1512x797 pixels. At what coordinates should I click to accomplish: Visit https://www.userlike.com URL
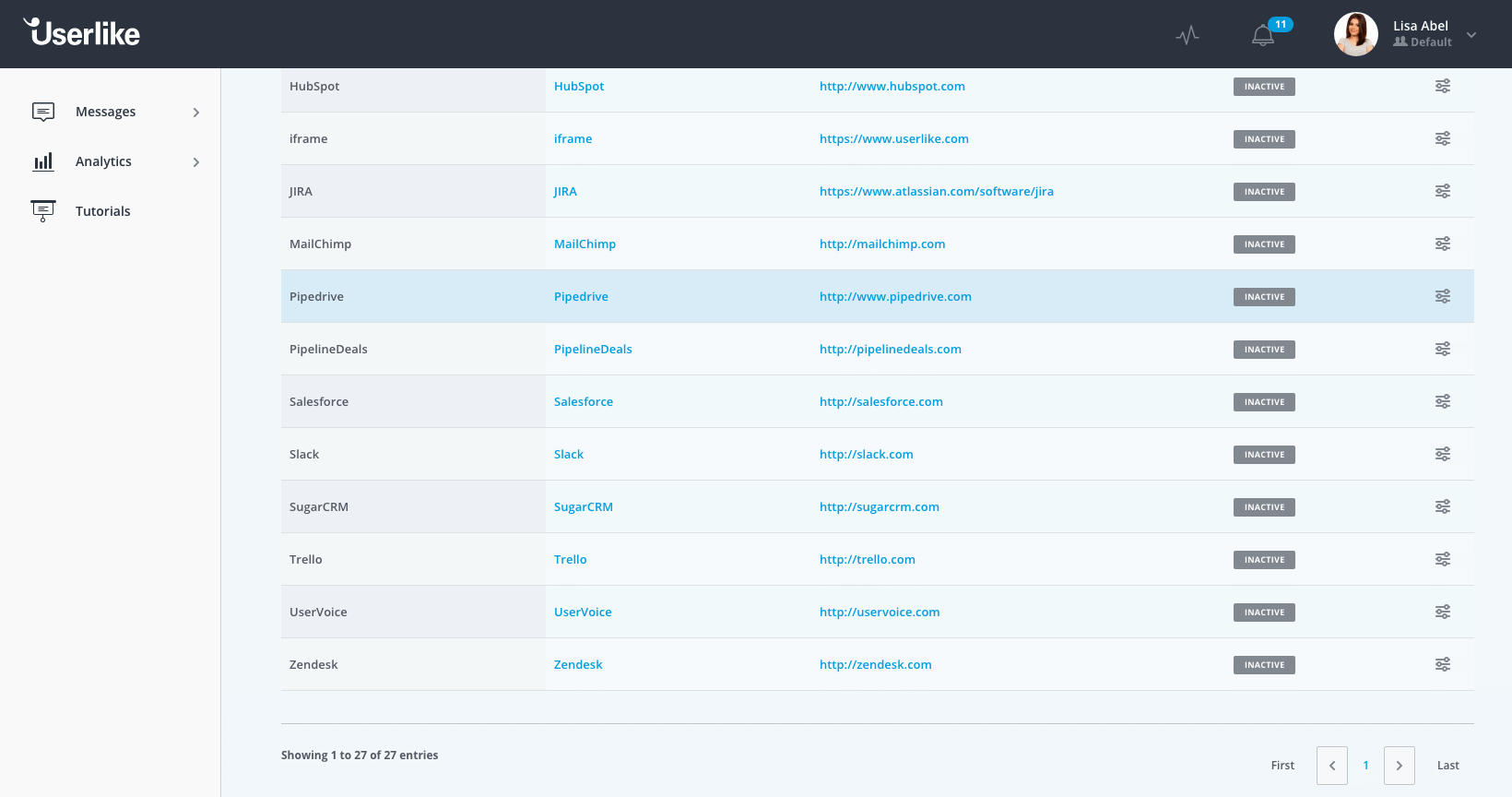tap(894, 138)
